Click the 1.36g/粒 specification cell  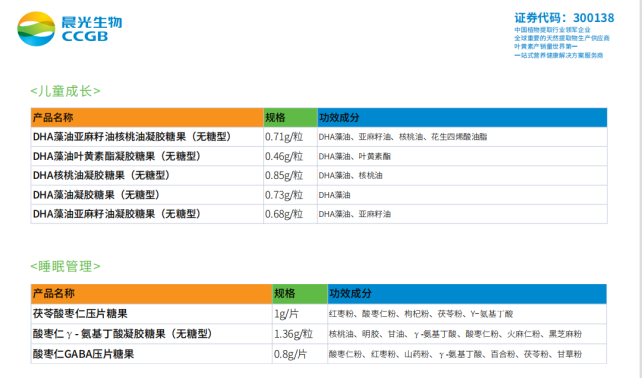click(300, 334)
